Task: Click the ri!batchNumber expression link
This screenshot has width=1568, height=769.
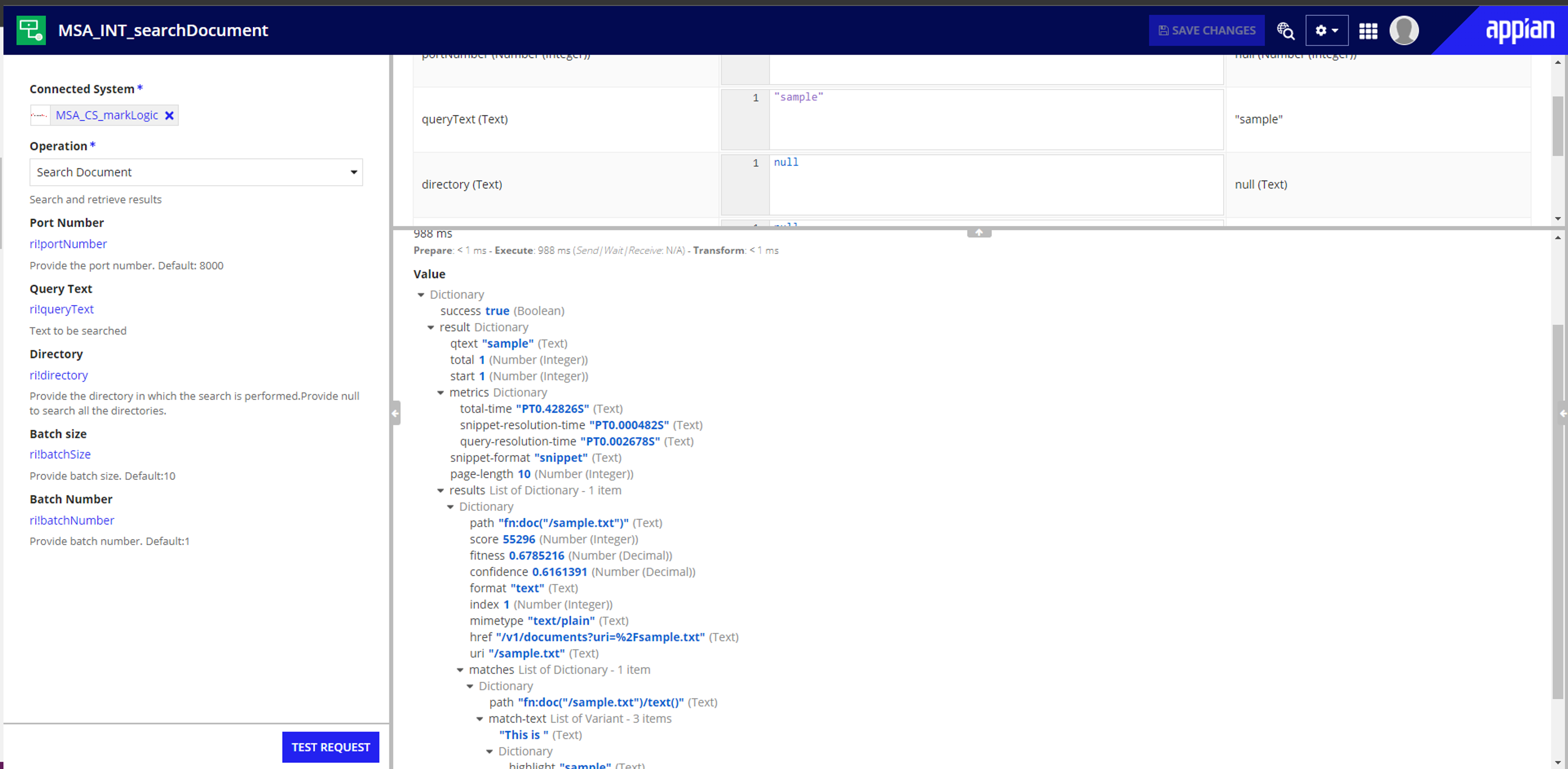Action: (72, 520)
